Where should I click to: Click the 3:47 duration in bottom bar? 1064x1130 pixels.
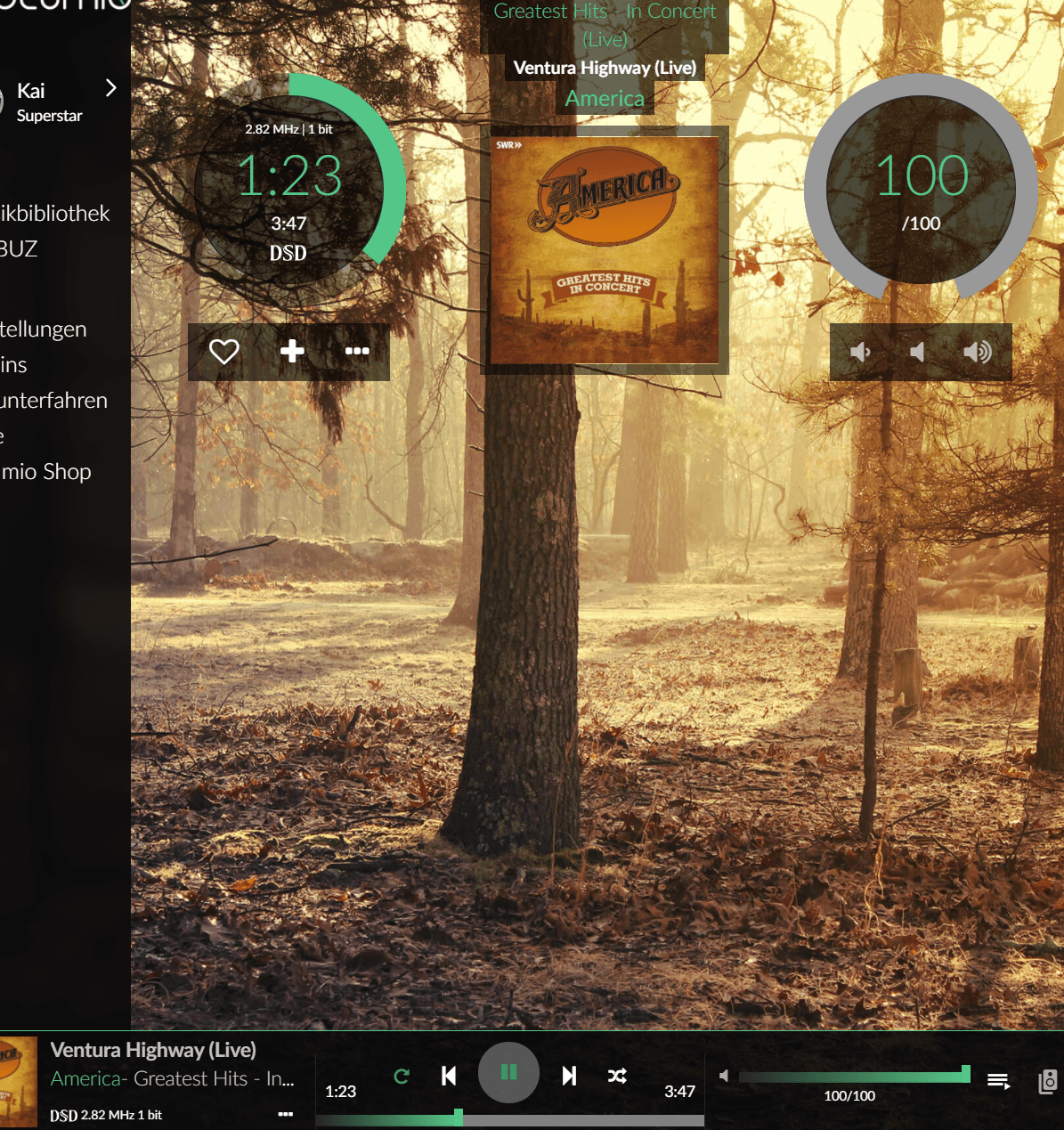pyautogui.click(x=679, y=1091)
